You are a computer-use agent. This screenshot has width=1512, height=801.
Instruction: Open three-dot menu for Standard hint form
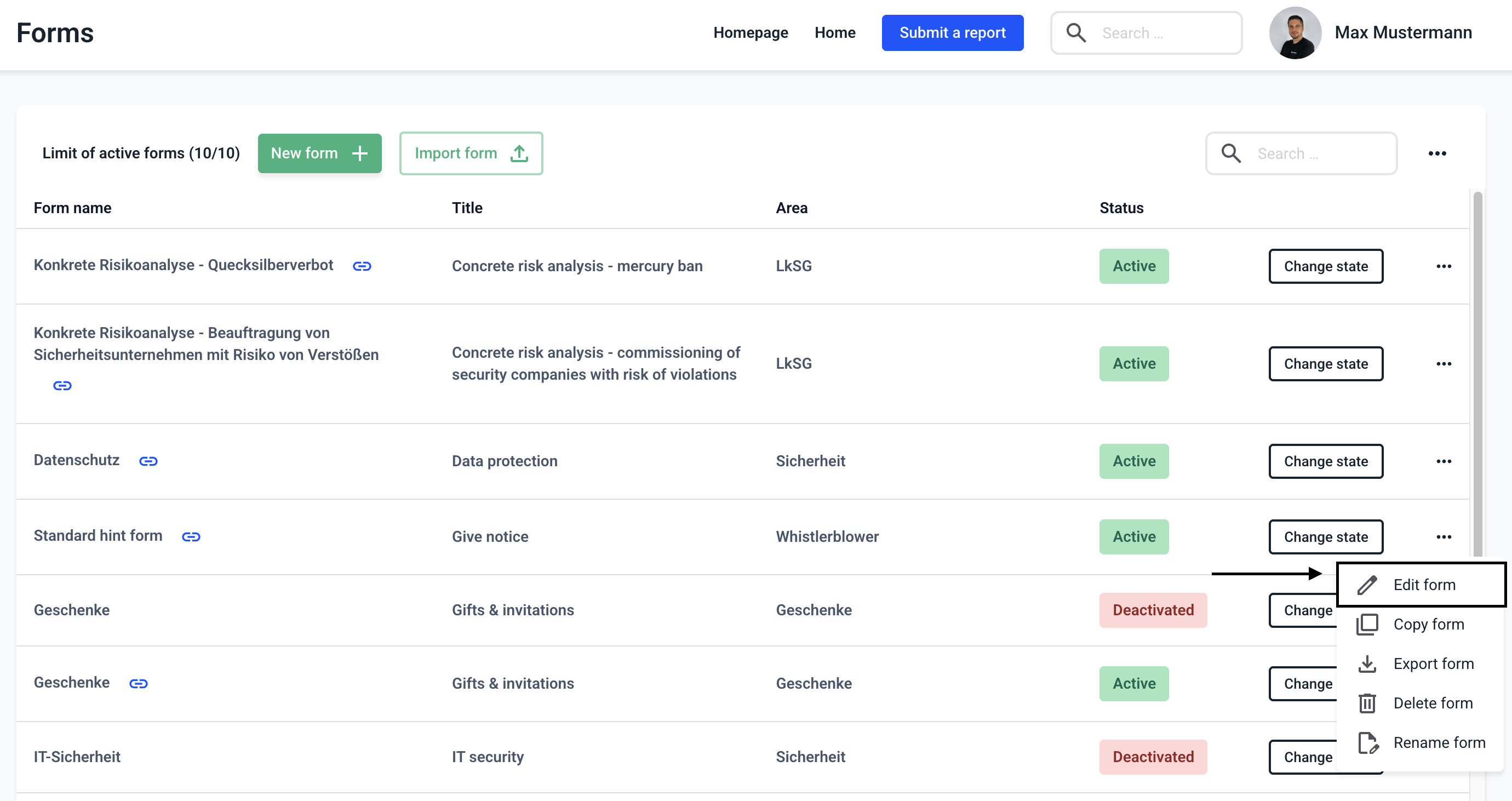(x=1444, y=537)
